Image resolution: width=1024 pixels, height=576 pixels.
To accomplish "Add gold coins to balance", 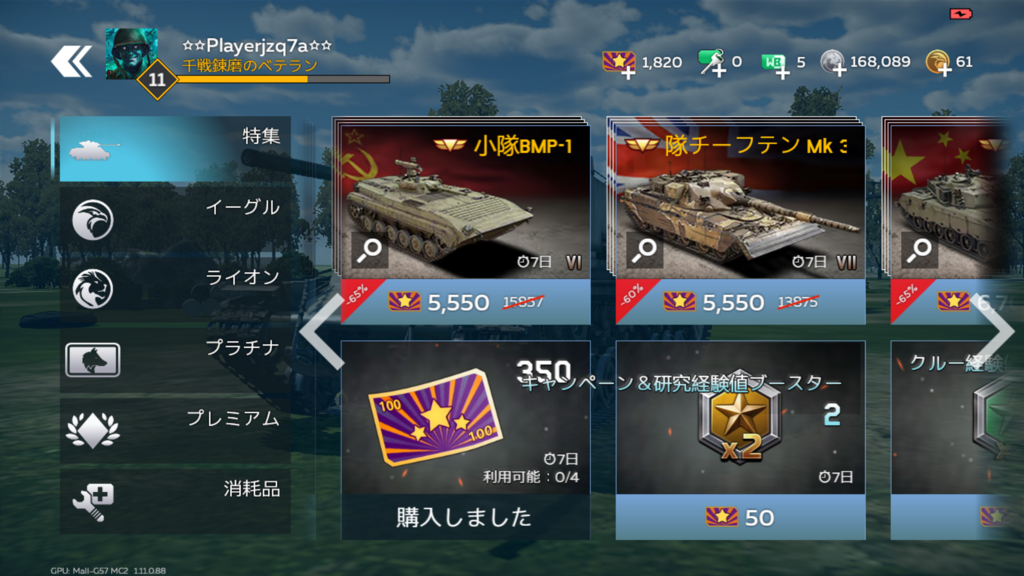I will point(938,63).
